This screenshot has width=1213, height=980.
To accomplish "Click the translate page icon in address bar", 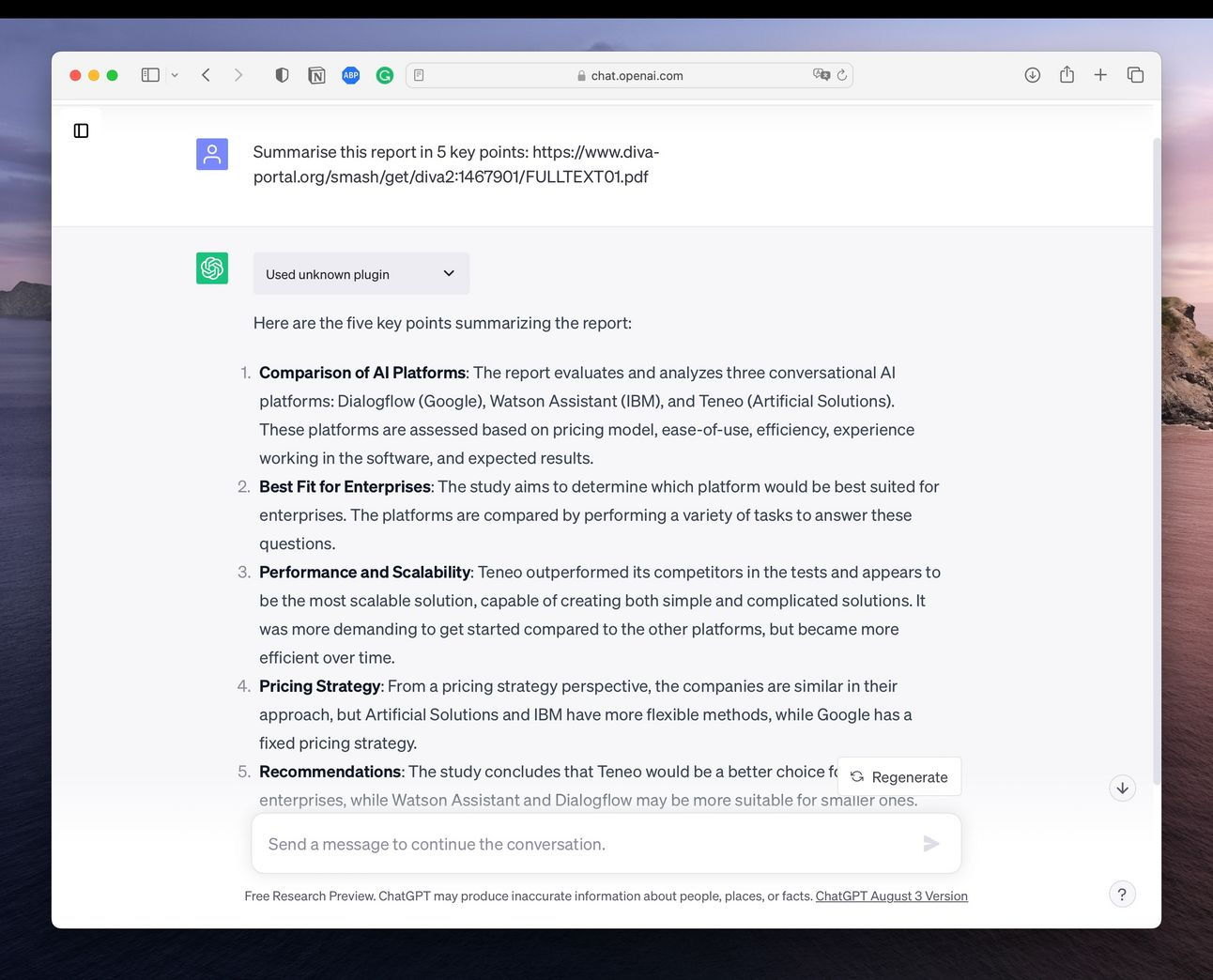I will pos(821,75).
